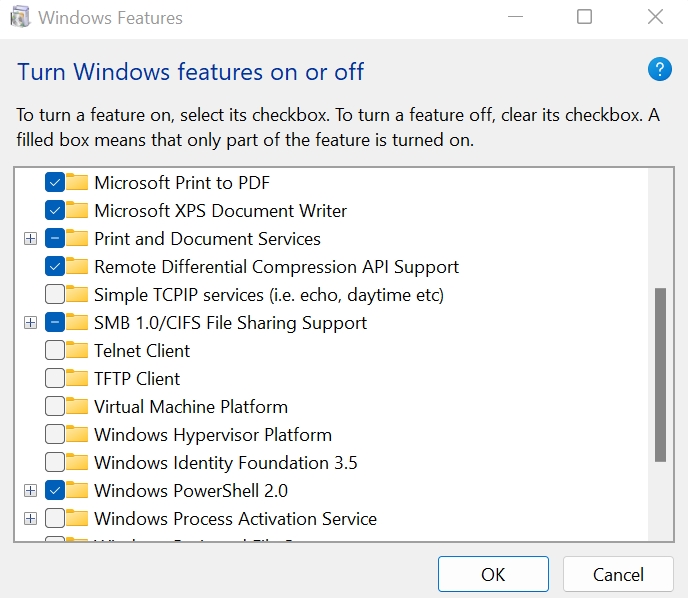
Task: Check Windows Identity Foundation 3.5 checkbox
Action: coord(55,462)
